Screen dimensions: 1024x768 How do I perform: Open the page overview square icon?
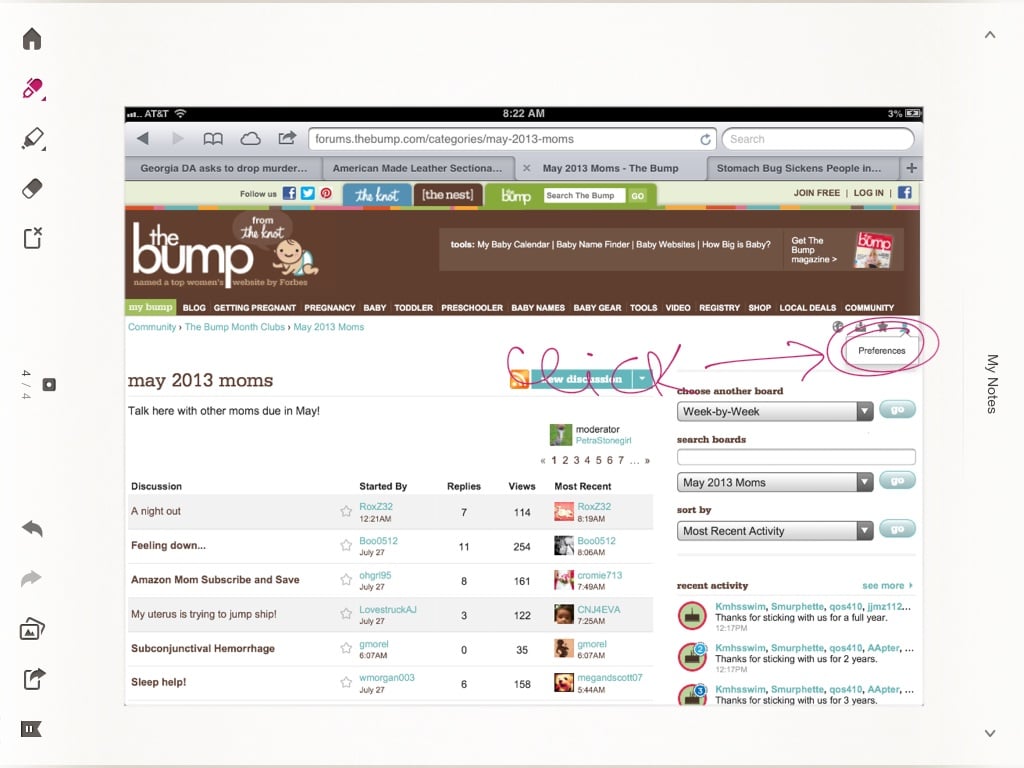49,385
